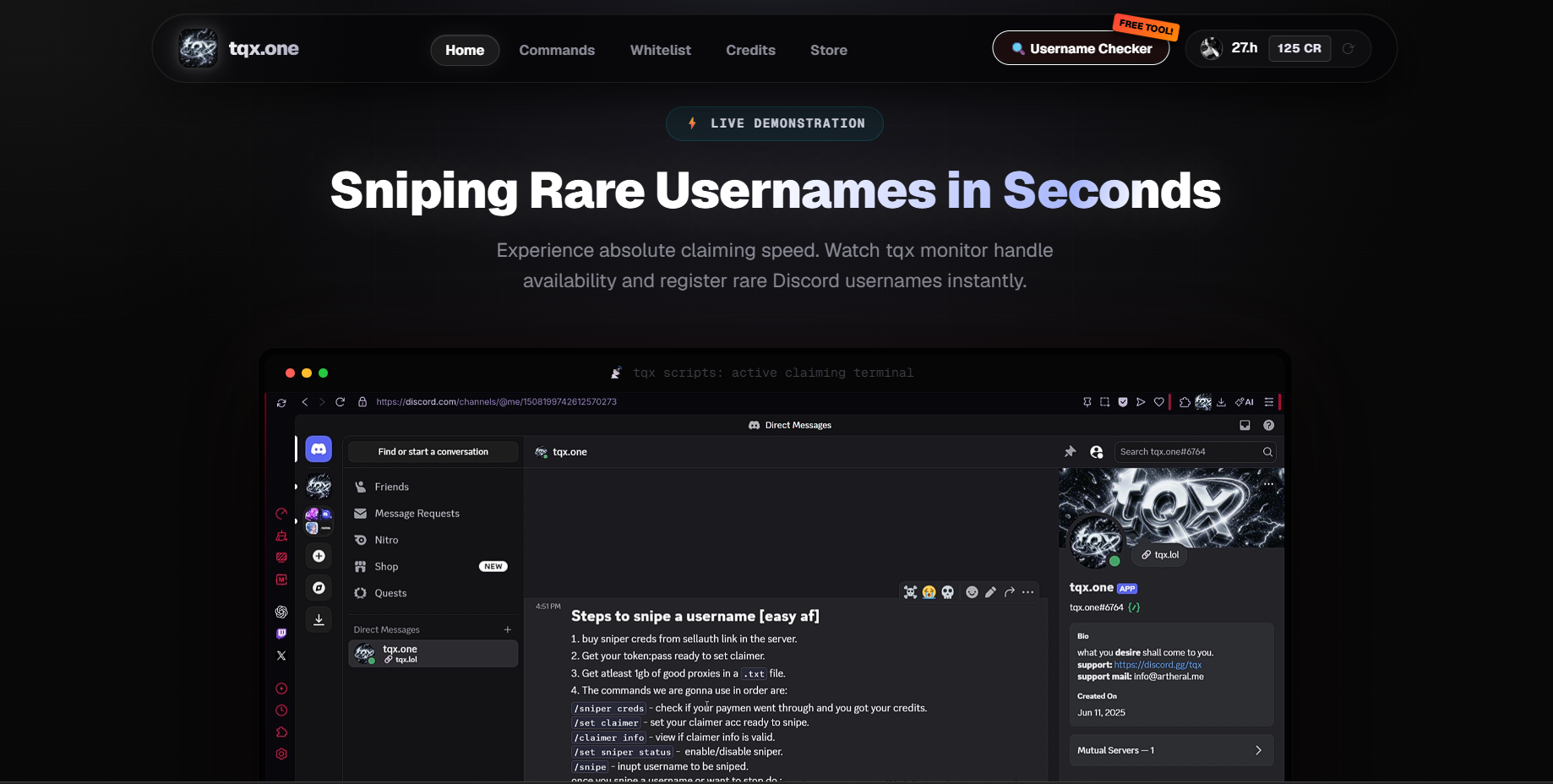Click the refresh credits icon in header

tap(1349, 48)
